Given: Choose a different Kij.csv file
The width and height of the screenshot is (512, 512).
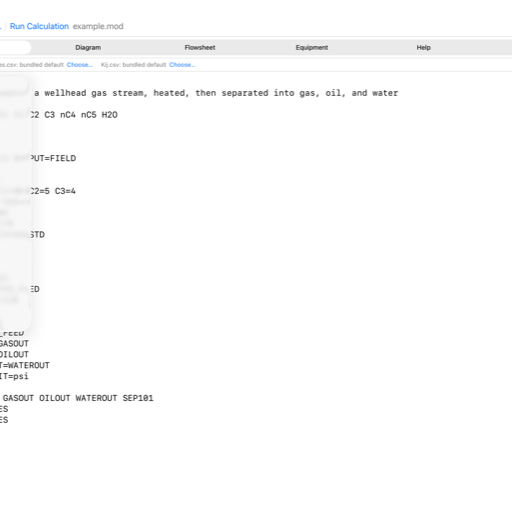Looking at the screenshot, I should point(182,65).
